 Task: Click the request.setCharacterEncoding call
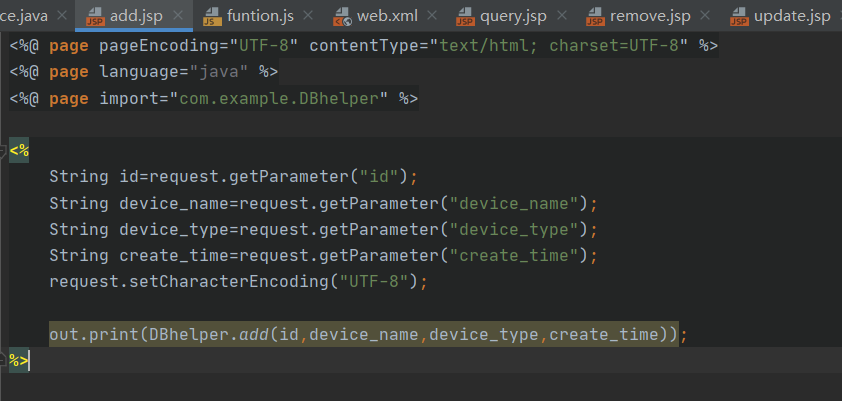(x=239, y=282)
